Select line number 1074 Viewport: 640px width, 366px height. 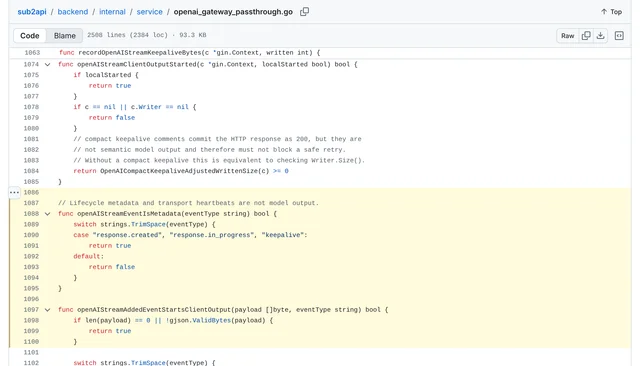click(x=31, y=64)
